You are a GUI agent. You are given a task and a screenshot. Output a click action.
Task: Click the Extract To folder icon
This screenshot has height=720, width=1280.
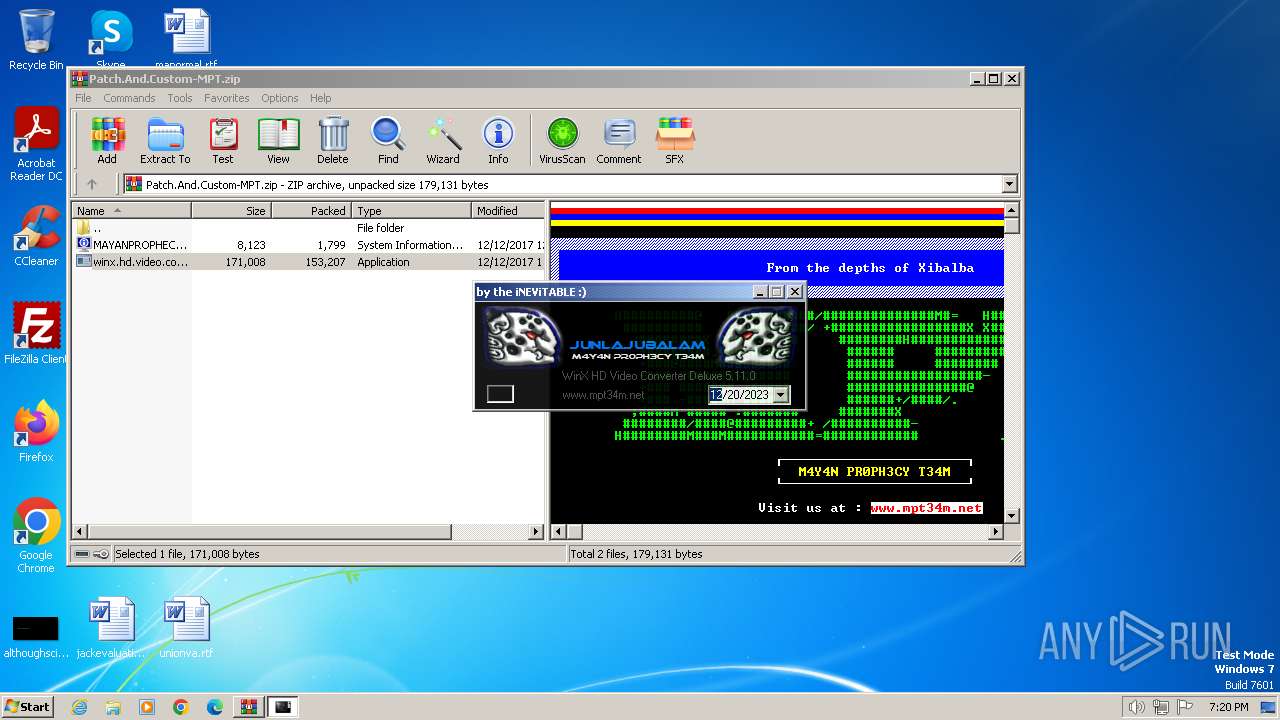[x=165, y=140]
